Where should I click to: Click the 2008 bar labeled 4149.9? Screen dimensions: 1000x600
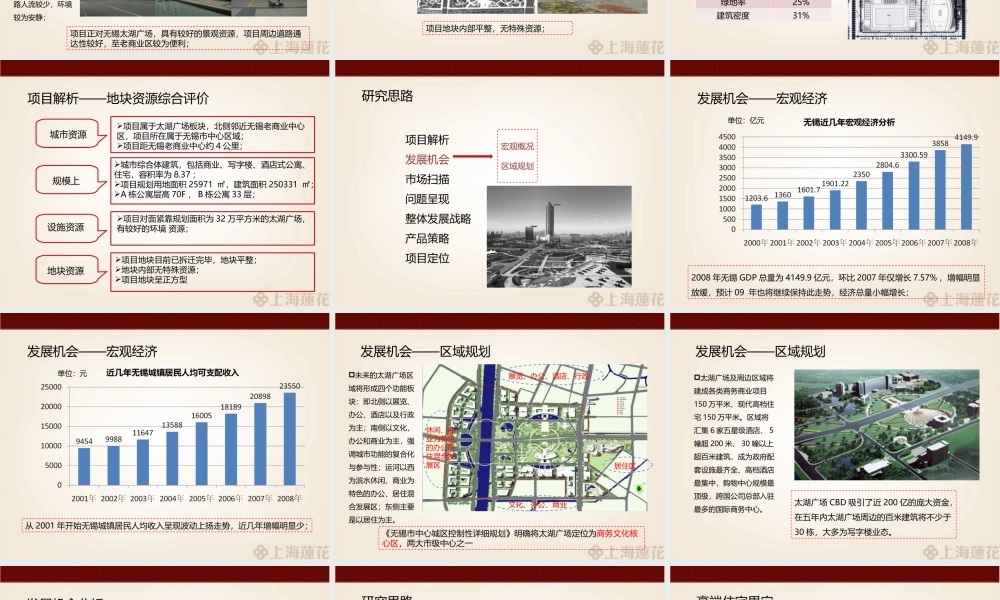point(966,187)
